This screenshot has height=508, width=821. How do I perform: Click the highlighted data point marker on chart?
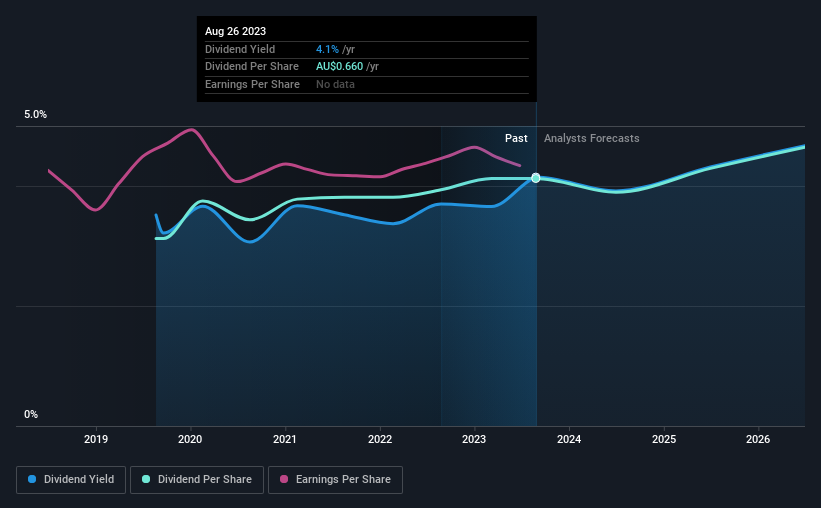click(x=536, y=178)
